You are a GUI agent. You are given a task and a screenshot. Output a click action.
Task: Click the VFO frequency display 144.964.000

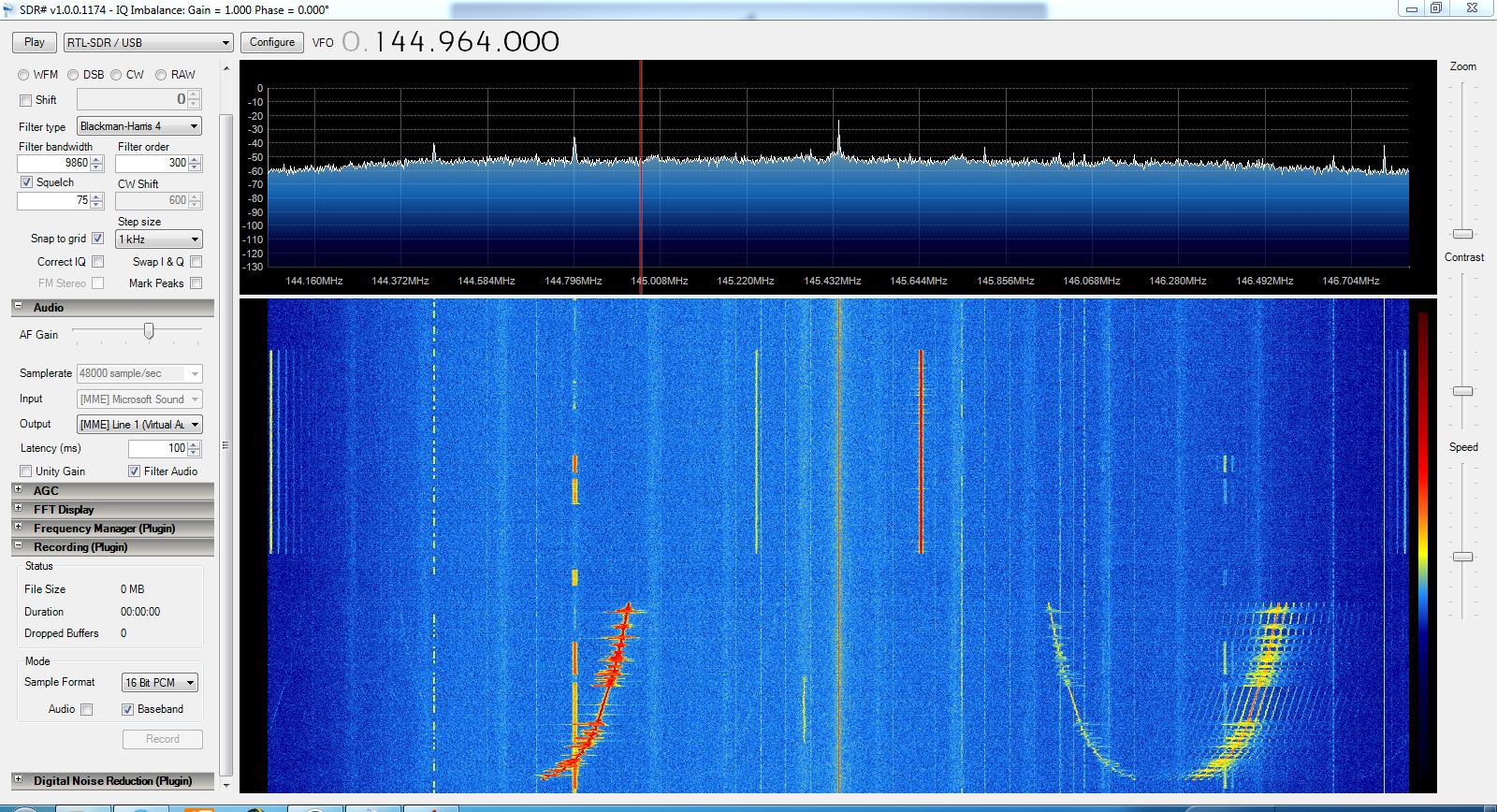[x=450, y=42]
